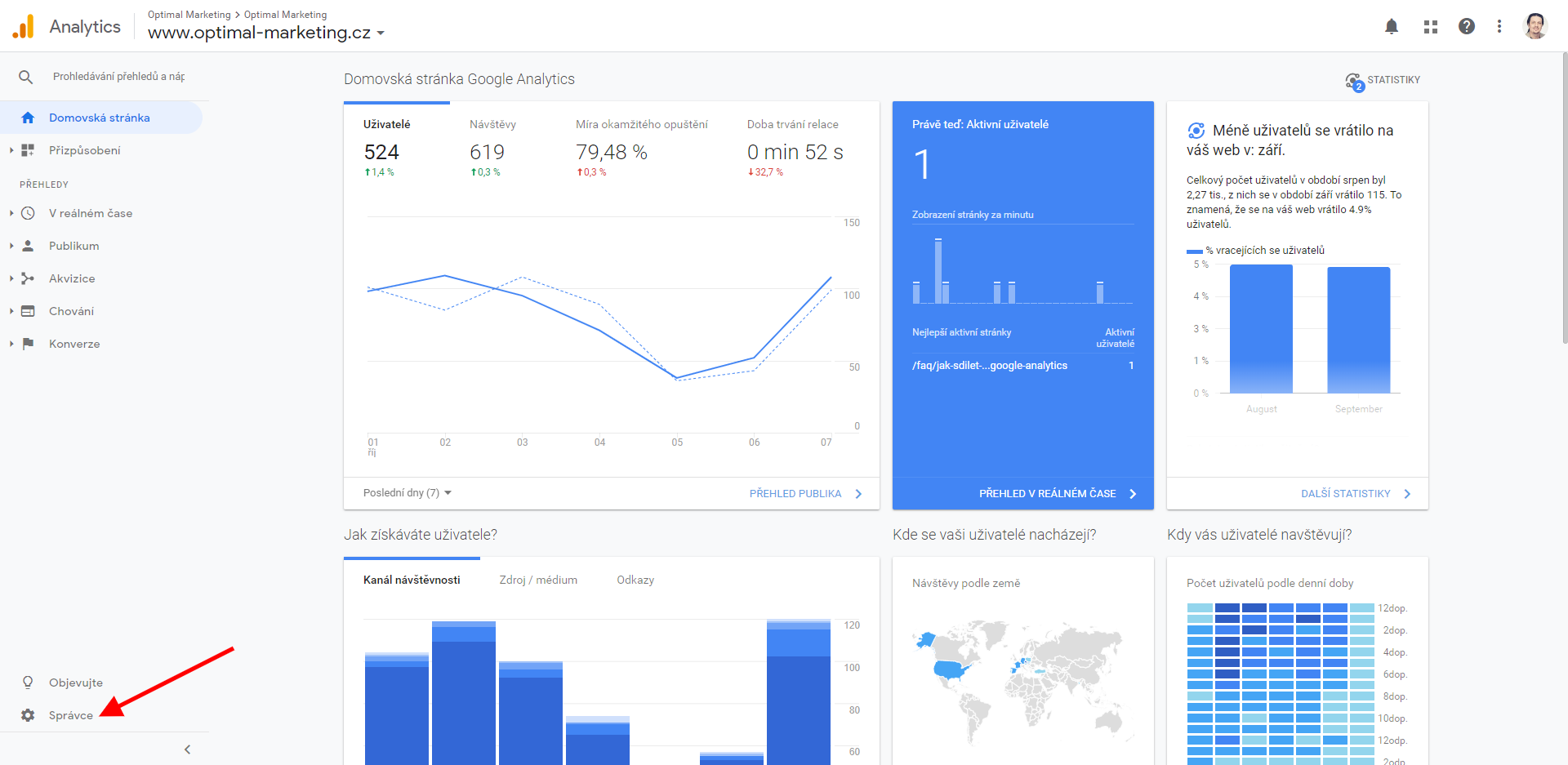
Task: Open the user account avatar
Action: [x=1535, y=26]
